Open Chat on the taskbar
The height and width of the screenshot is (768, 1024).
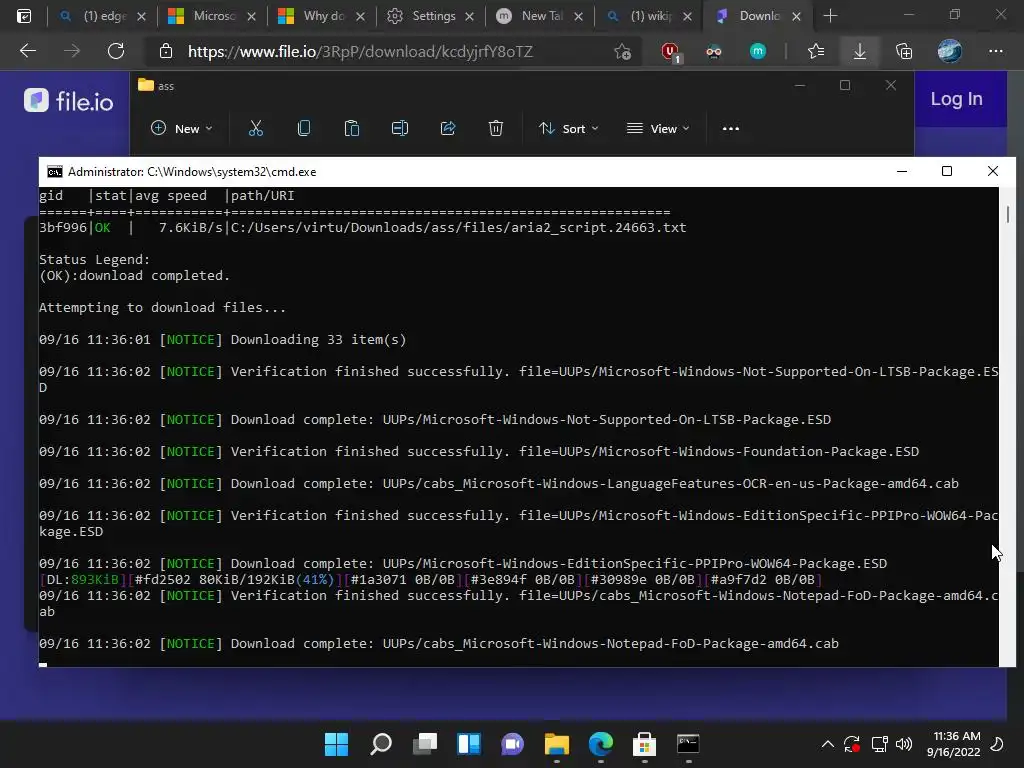click(x=513, y=744)
